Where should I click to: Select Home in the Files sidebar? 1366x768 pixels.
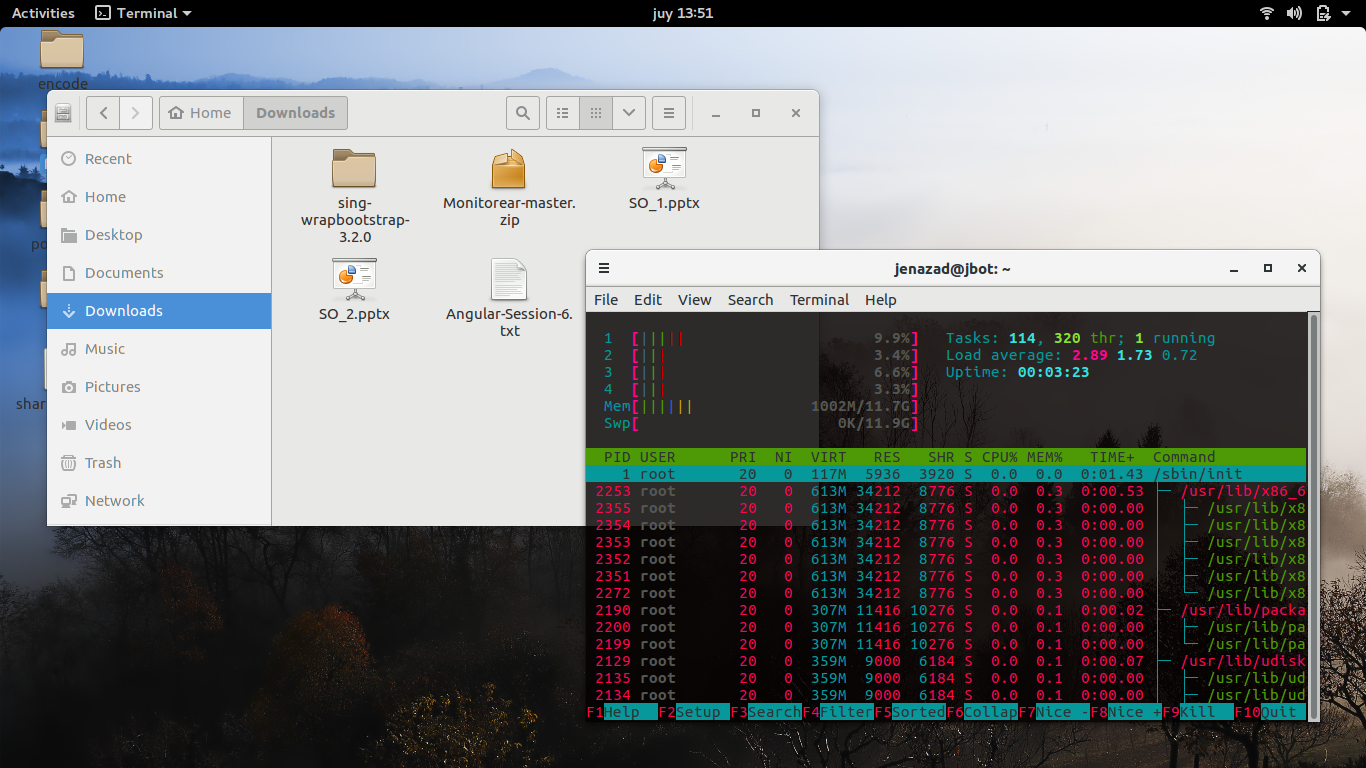[x=159, y=197]
